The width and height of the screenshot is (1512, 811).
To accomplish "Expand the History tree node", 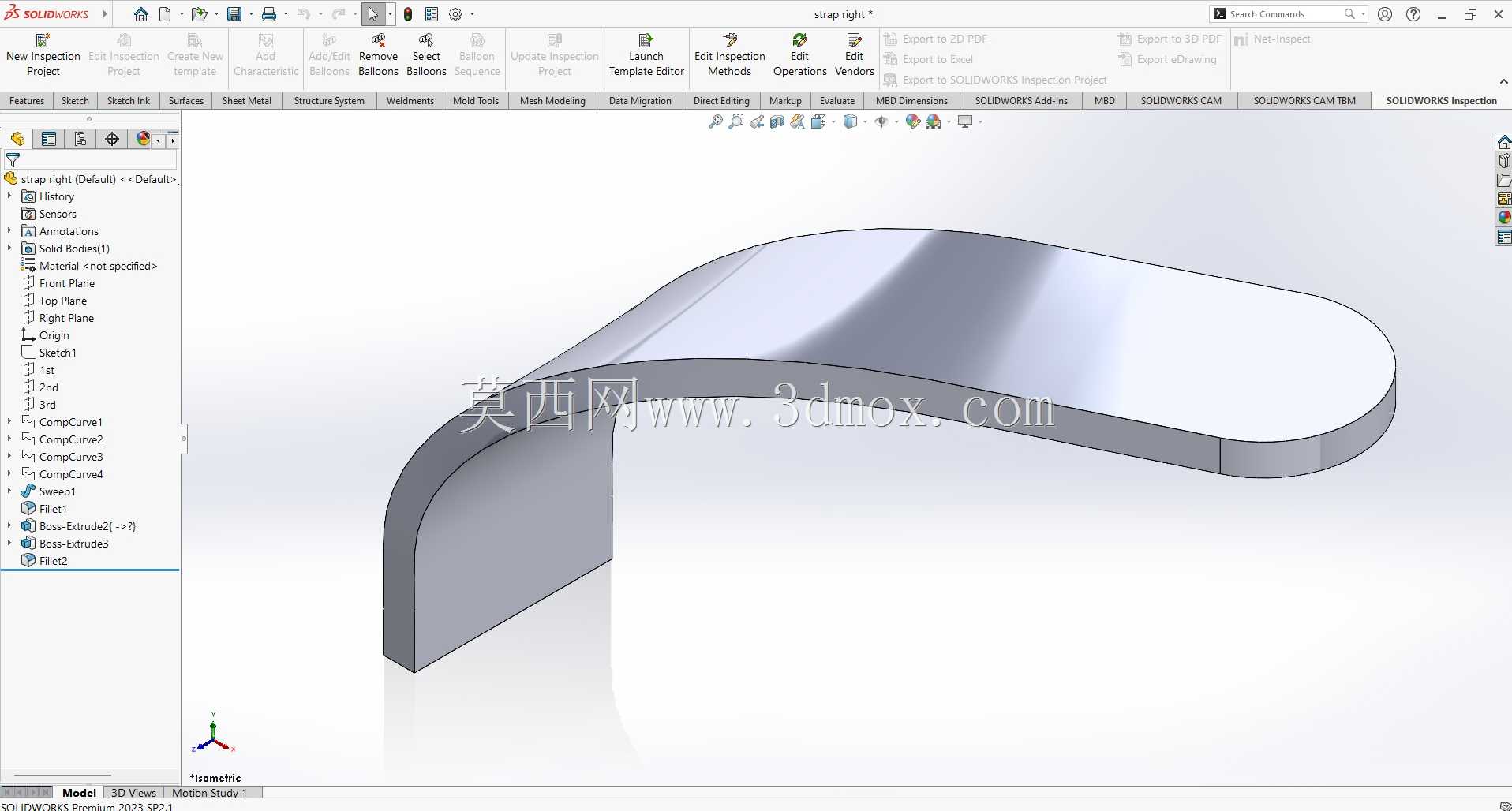I will pos(9,196).
